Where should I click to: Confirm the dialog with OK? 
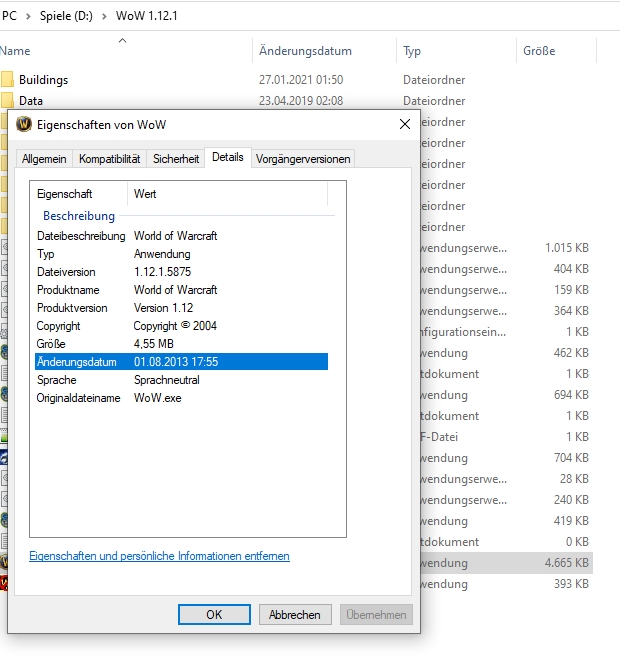[x=214, y=615]
